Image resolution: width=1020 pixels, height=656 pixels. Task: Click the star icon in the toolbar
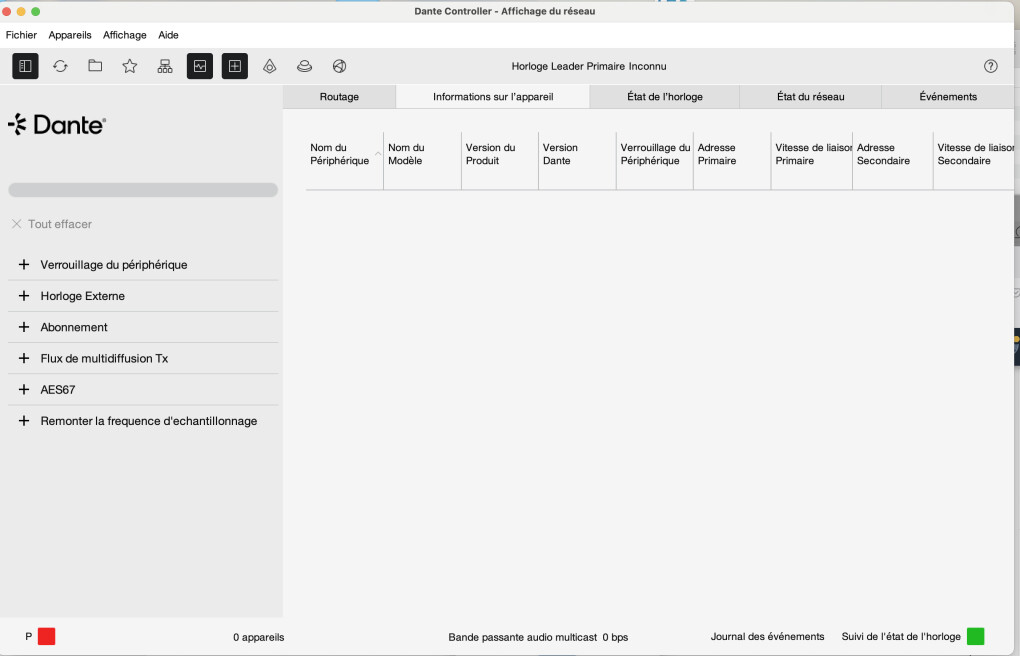(130, 66)
